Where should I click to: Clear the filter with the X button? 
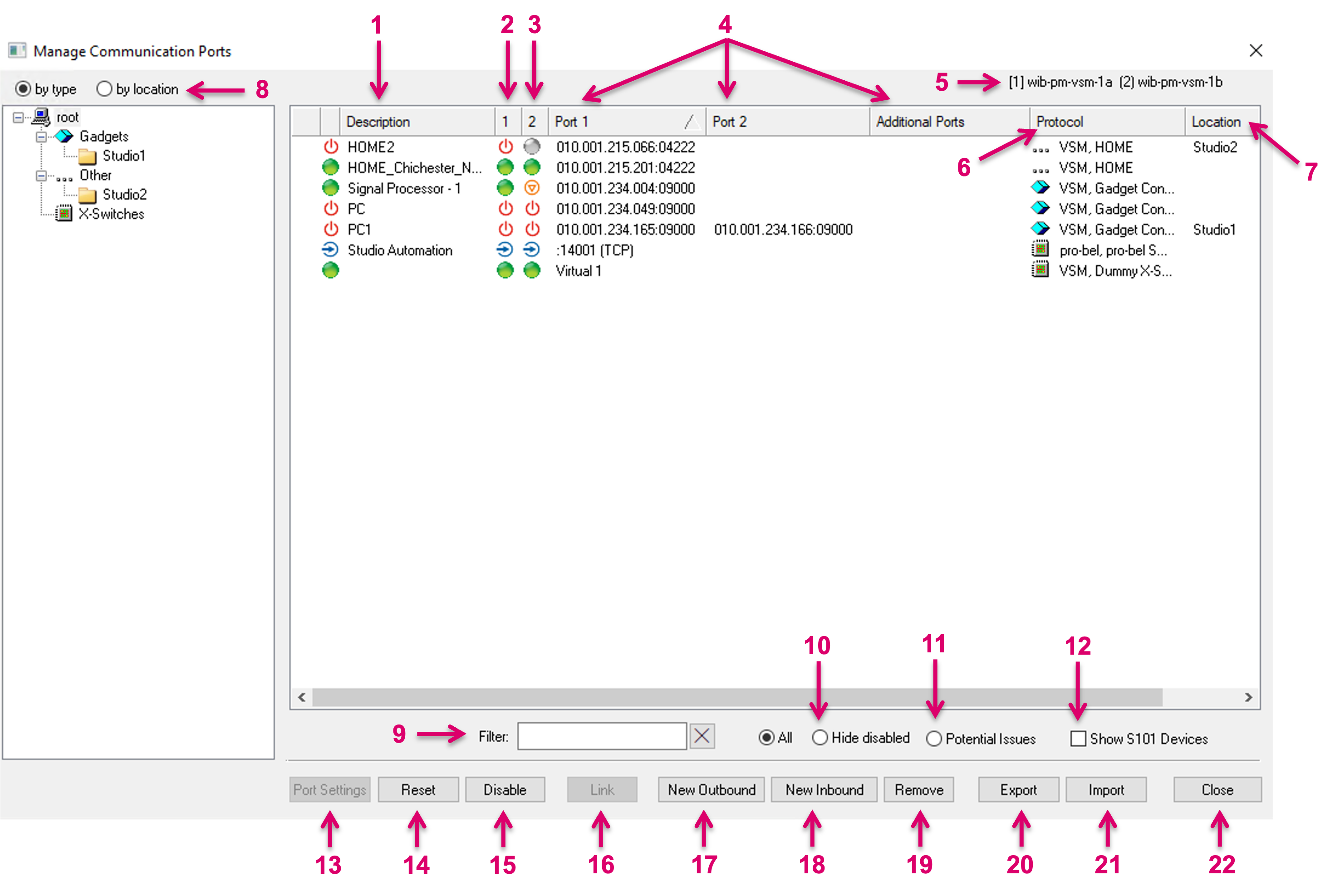tap(702, 736)
